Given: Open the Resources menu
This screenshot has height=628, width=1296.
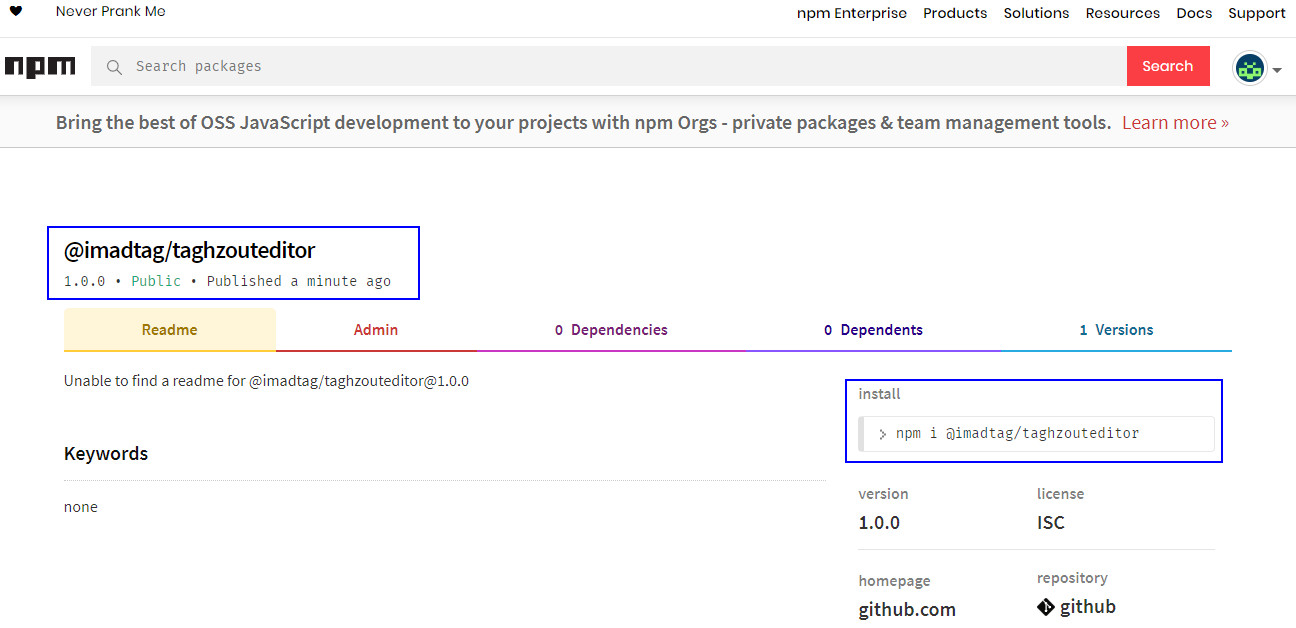Looking at the screenshot, I should (1123, 13).
